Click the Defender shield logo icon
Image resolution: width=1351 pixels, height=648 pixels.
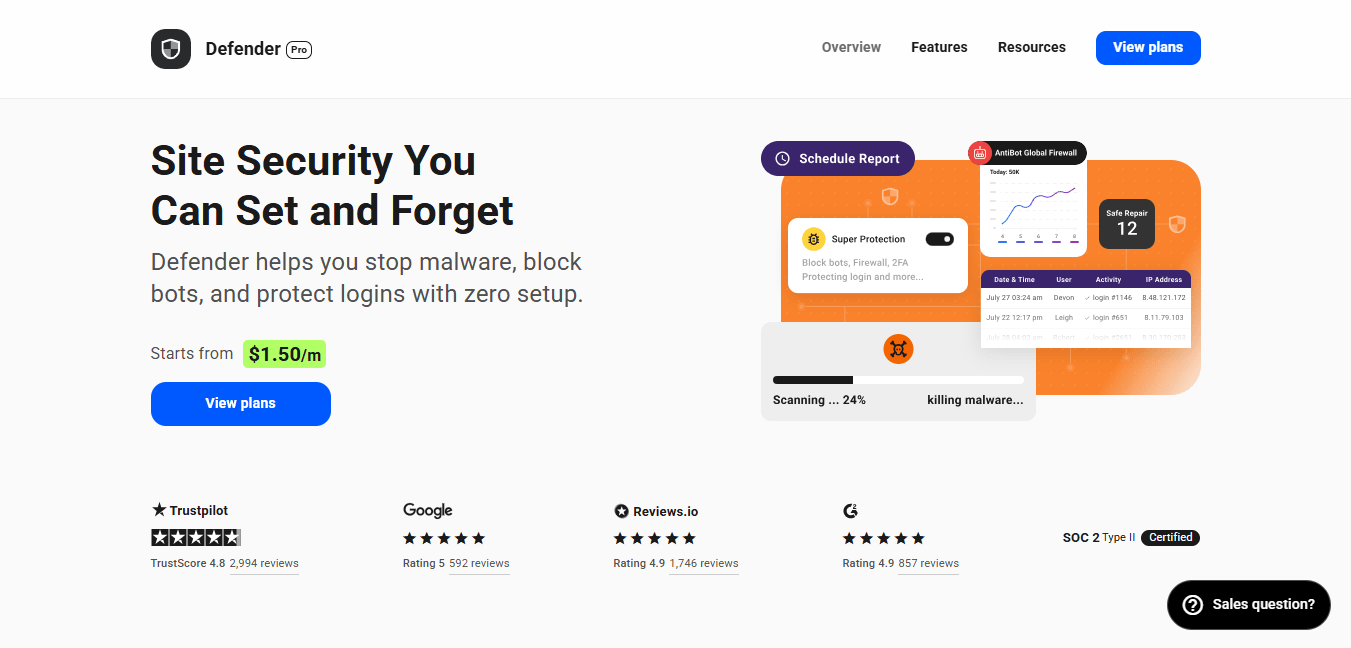(171, 48)
